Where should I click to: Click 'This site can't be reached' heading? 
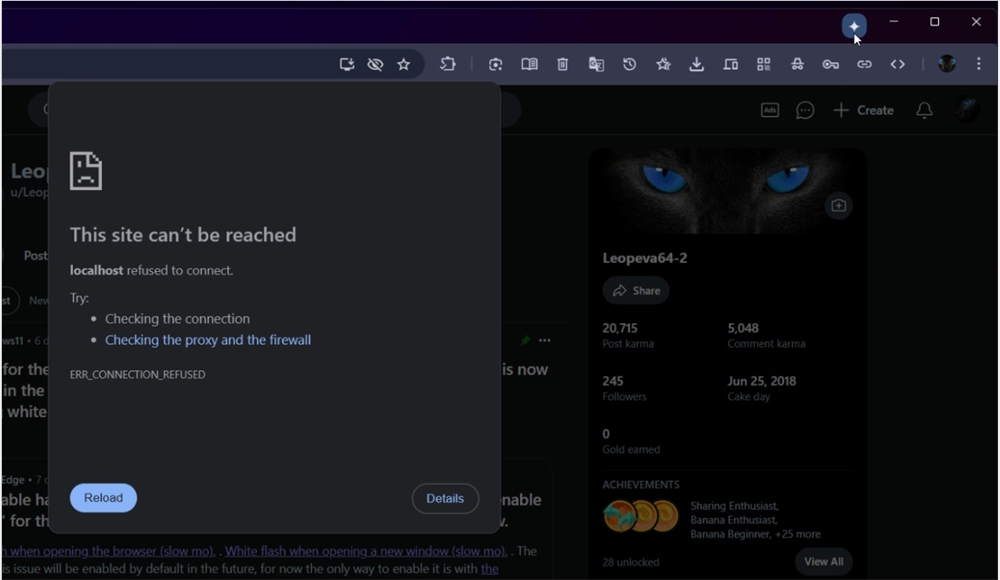(183, 235)
